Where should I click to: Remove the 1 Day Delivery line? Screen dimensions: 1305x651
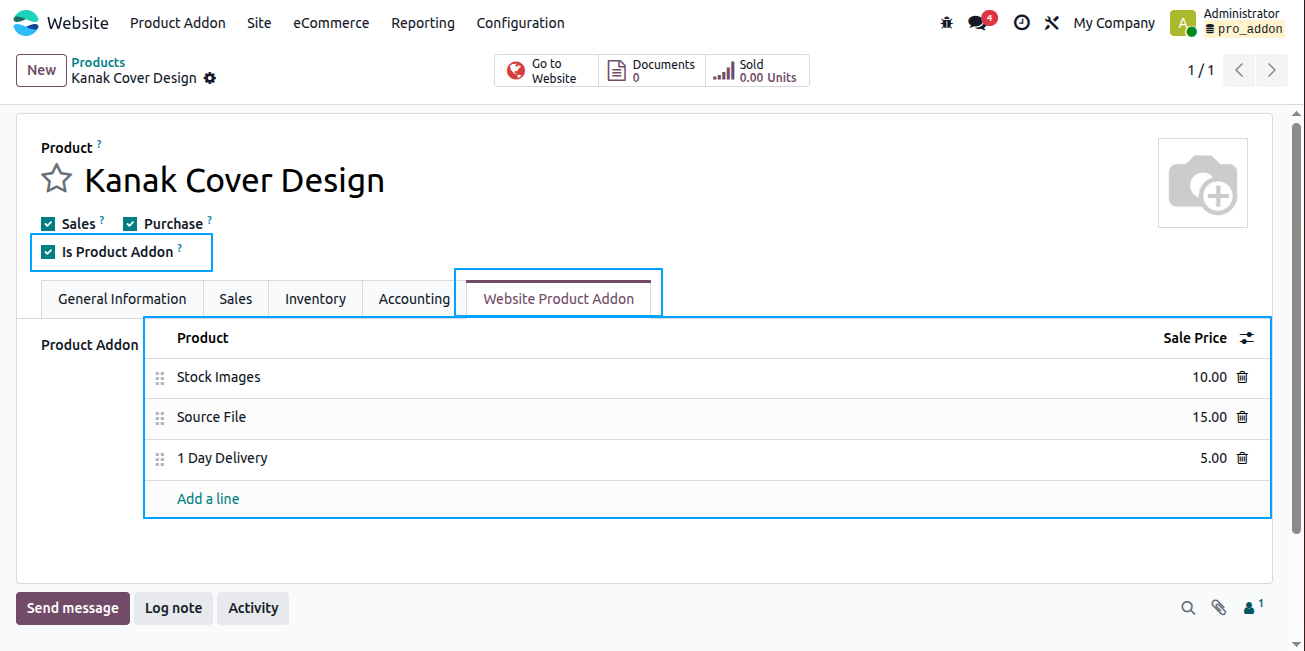[x=1242, y=458]
